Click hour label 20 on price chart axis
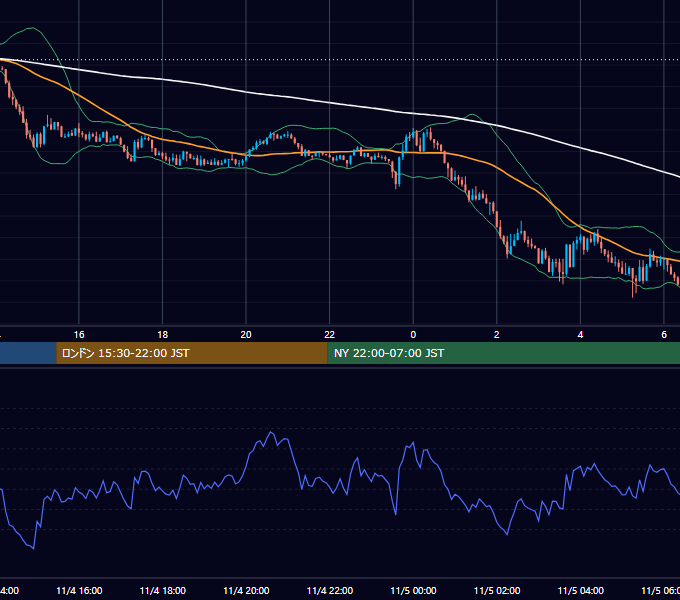 pyautogui.click(x=246, y=335)
